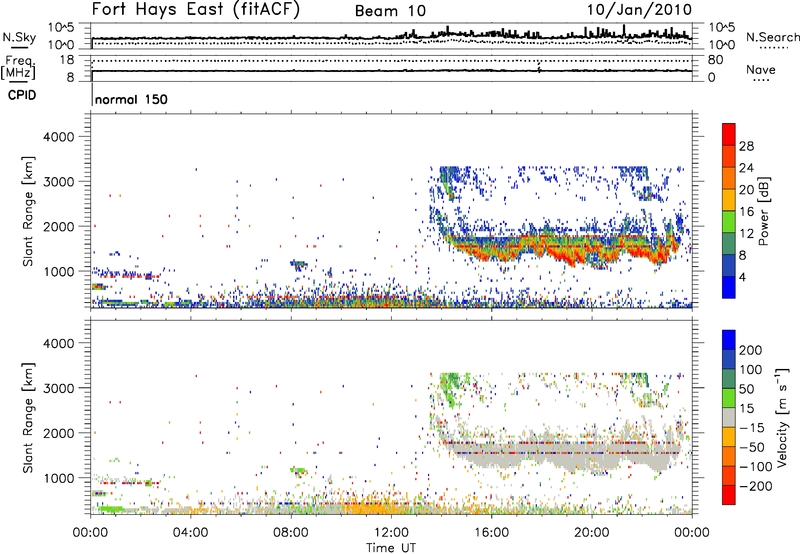
Task: Click the 'N.Search' legend label
Action: point(772,37)
